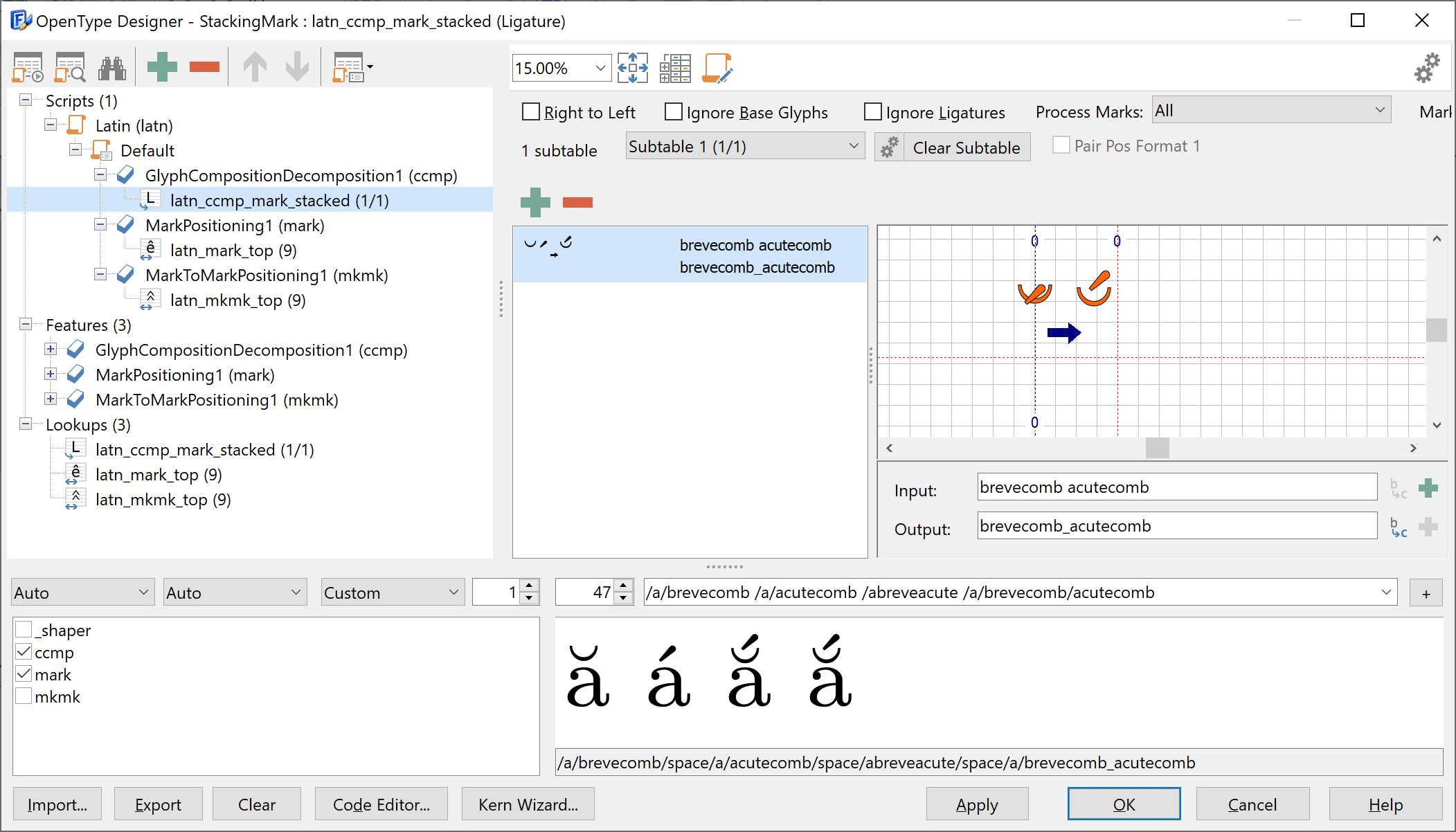Click the move down arrow icon

tap(298, 67)
